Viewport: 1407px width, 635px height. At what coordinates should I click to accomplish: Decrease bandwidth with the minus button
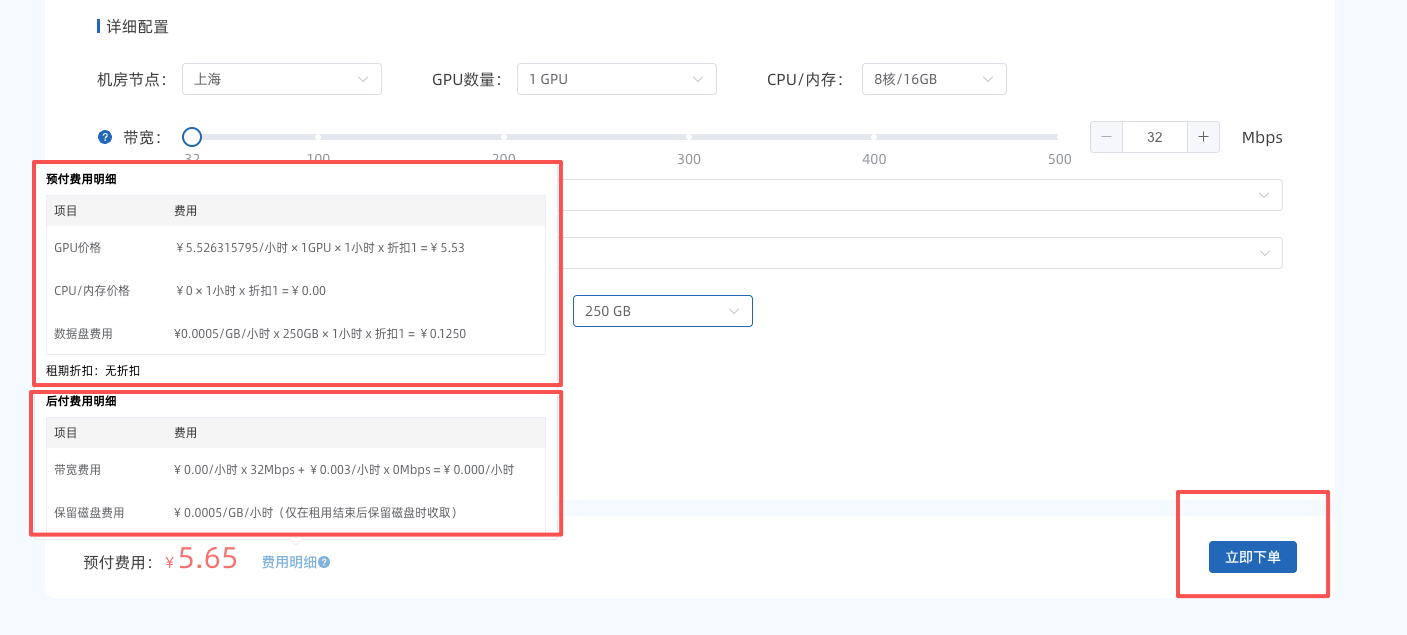coord(1106,137)
